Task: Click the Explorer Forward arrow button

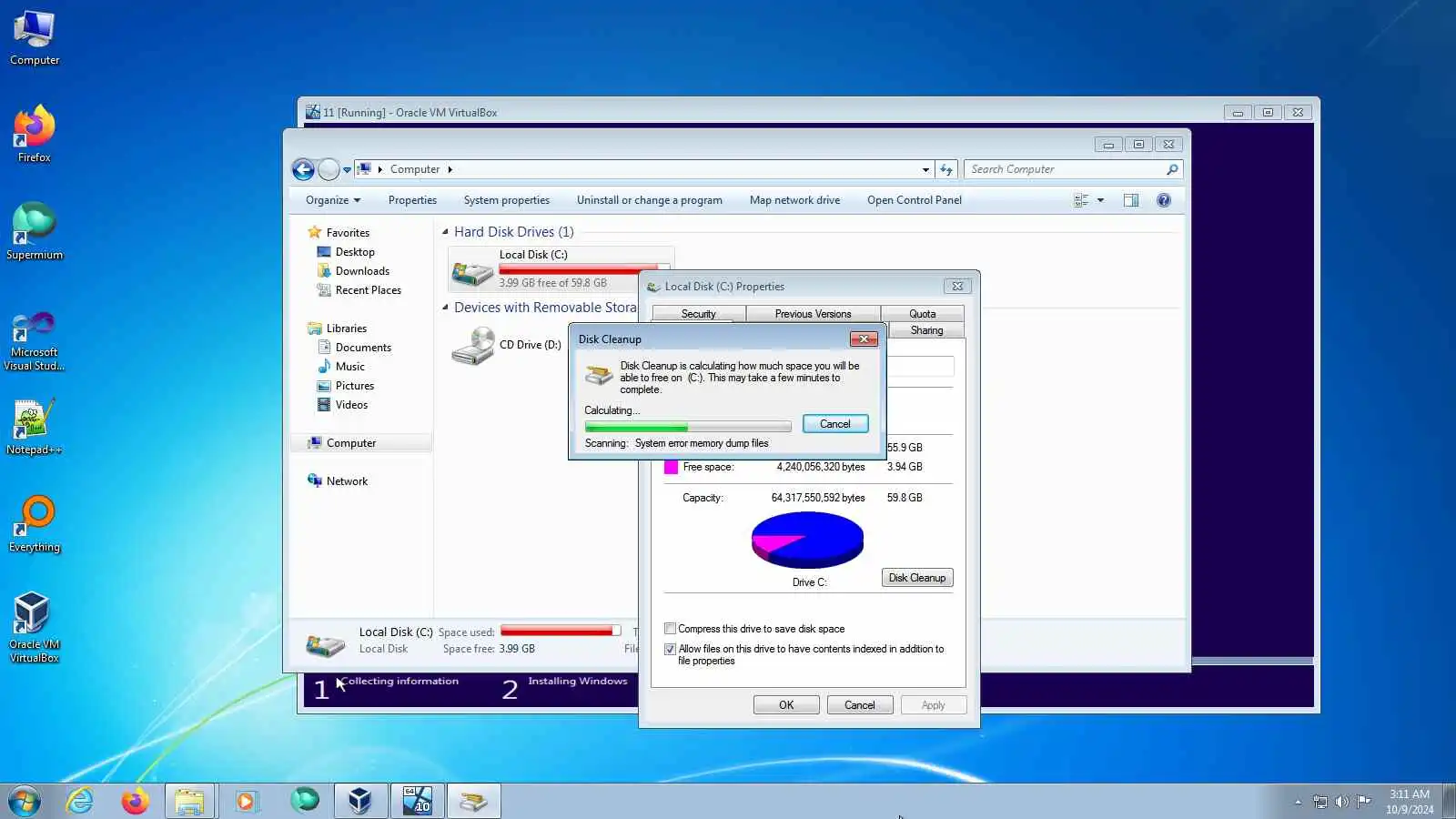Action: point(329,169)
